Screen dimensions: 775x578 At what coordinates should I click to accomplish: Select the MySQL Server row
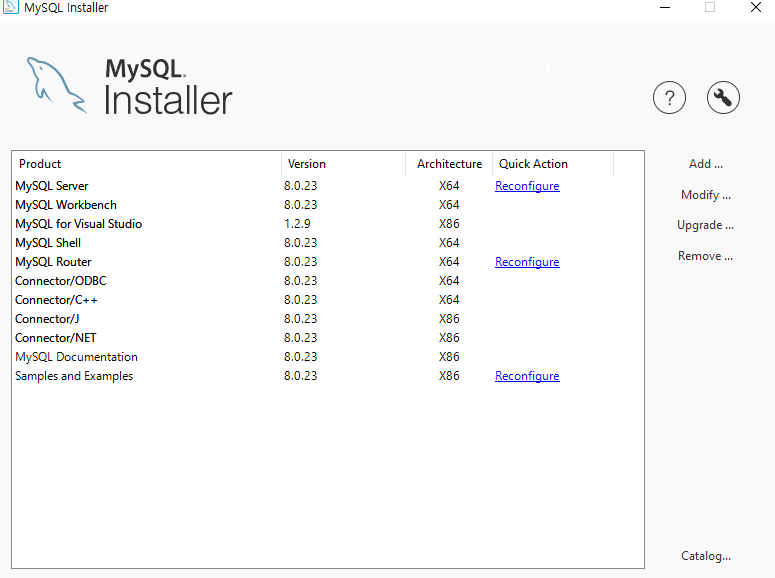tap(328, 186)
